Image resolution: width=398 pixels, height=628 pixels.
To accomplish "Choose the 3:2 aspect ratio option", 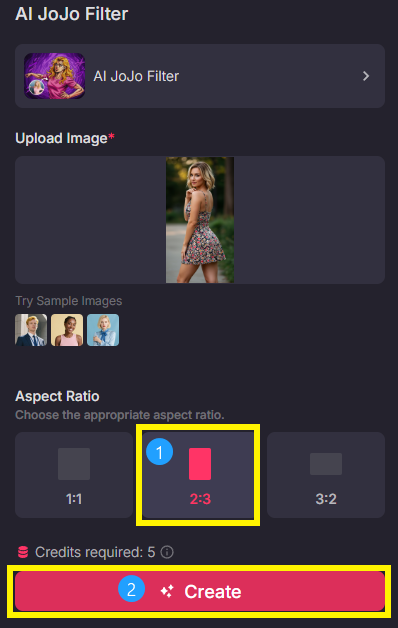I will point(326,475).
